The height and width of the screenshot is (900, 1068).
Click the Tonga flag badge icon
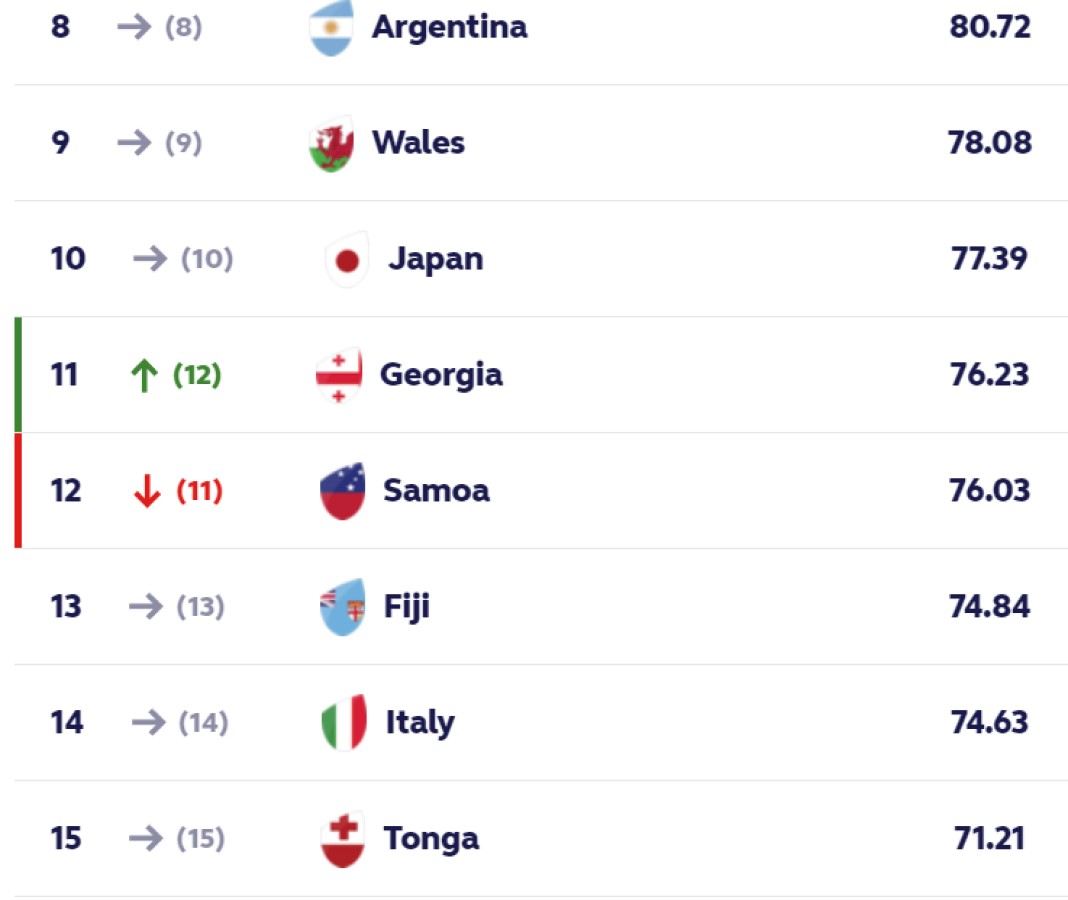click(342, 839)
